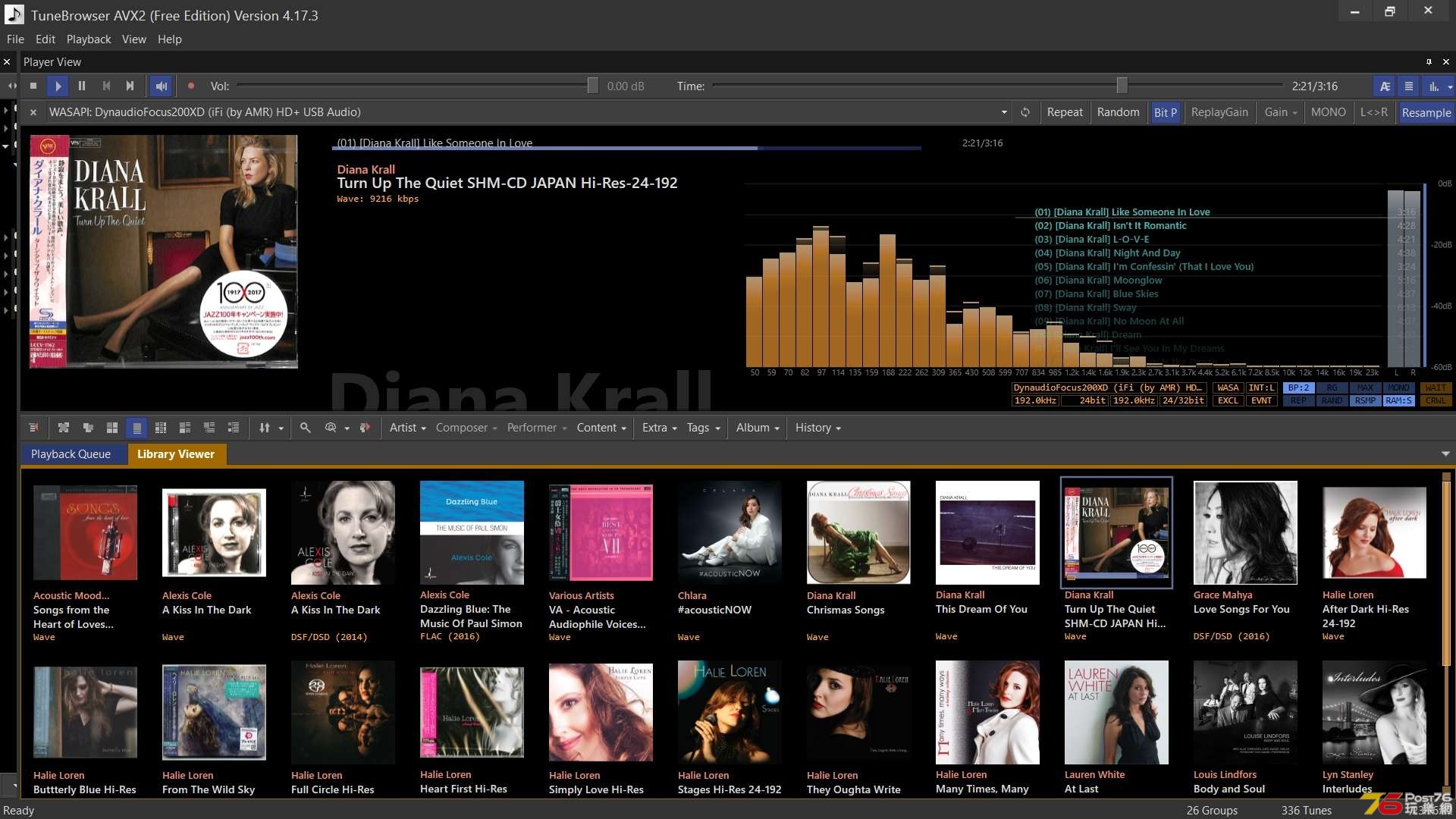The width and height of the screenshot is (1456, 819).
Task: Toggle the text info display icon
Action: (x=1385, y=86)
